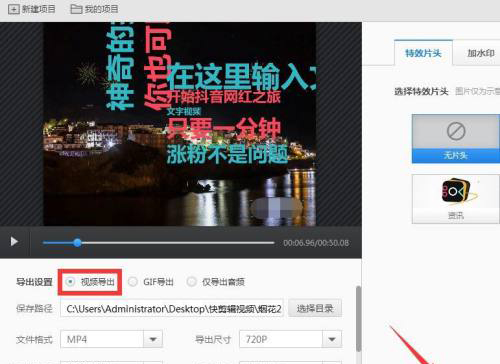
Task: Click the 新建项目 plus icon
Action: point(14,9)
